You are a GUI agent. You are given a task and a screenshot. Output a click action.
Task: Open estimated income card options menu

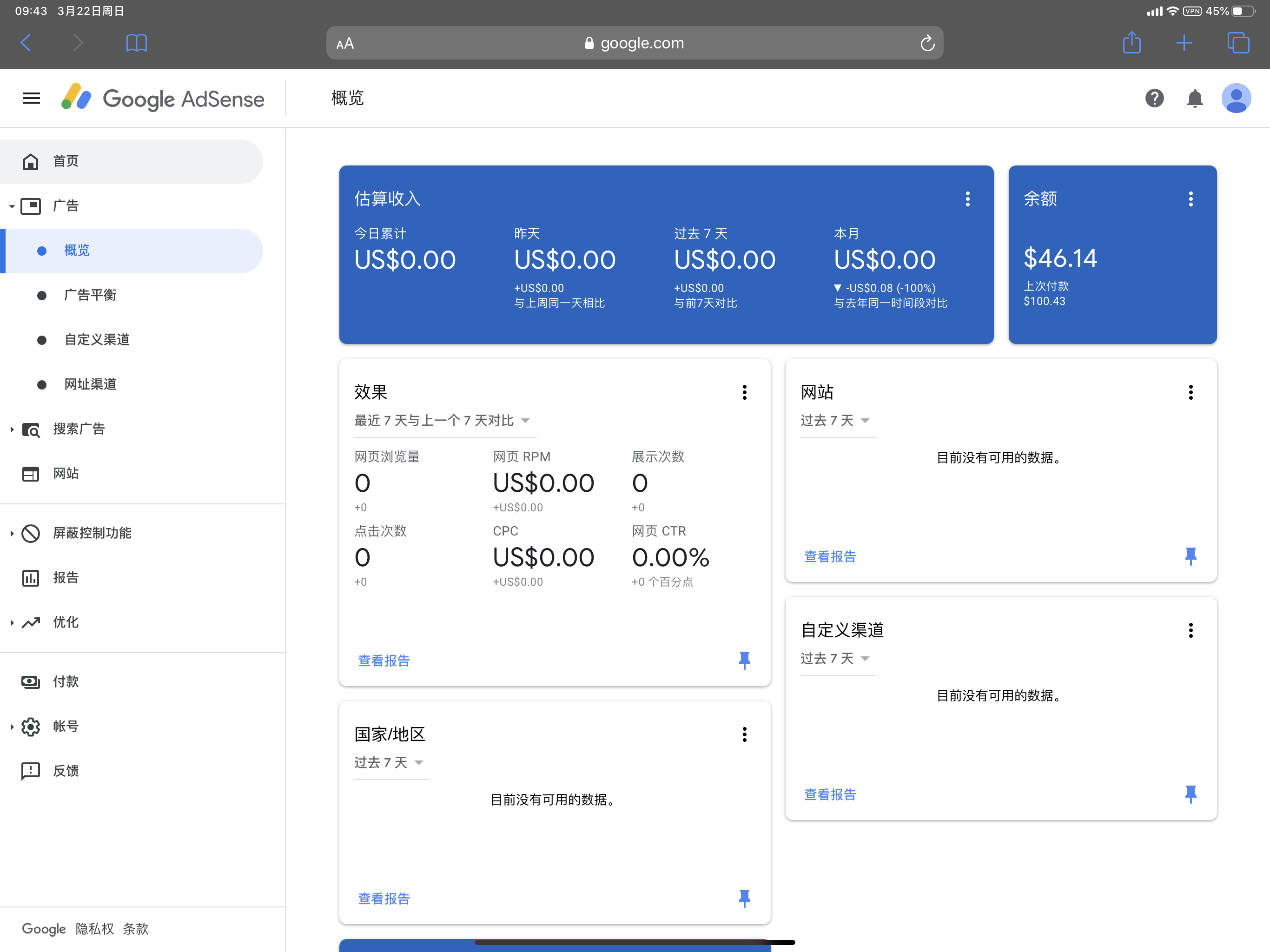click(x=967, y=198)
